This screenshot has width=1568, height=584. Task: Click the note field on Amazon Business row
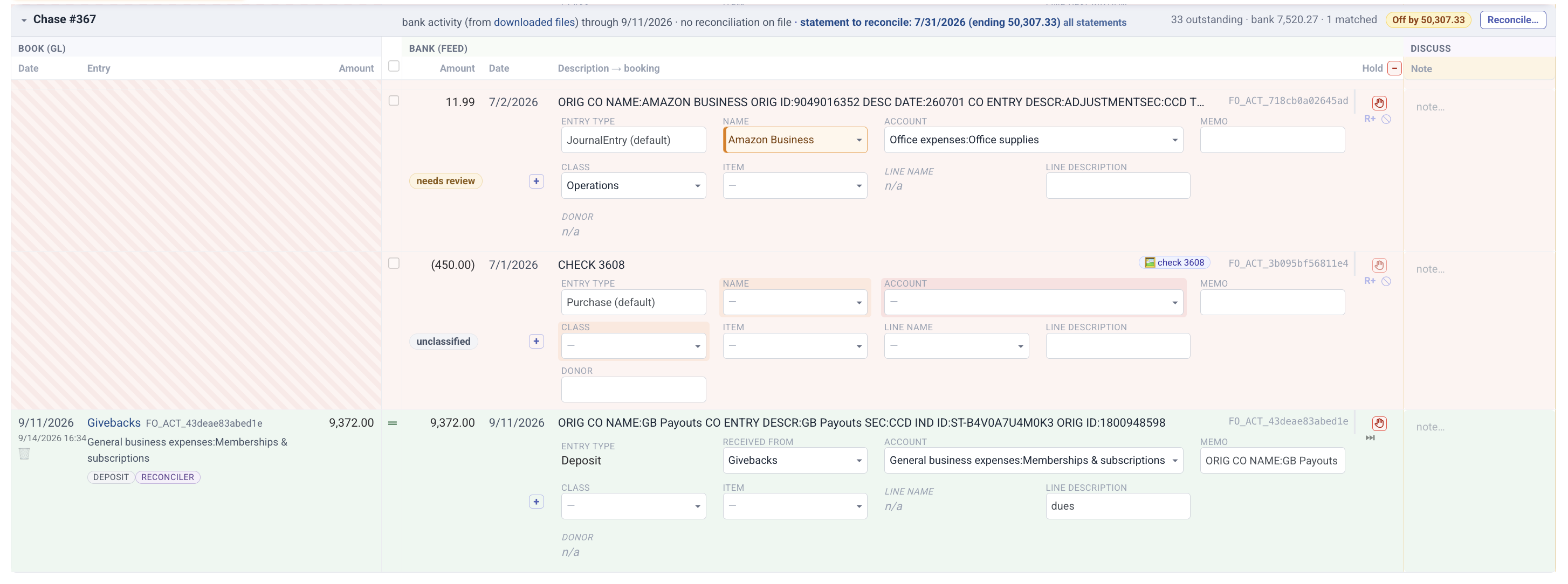point(1479,107)
